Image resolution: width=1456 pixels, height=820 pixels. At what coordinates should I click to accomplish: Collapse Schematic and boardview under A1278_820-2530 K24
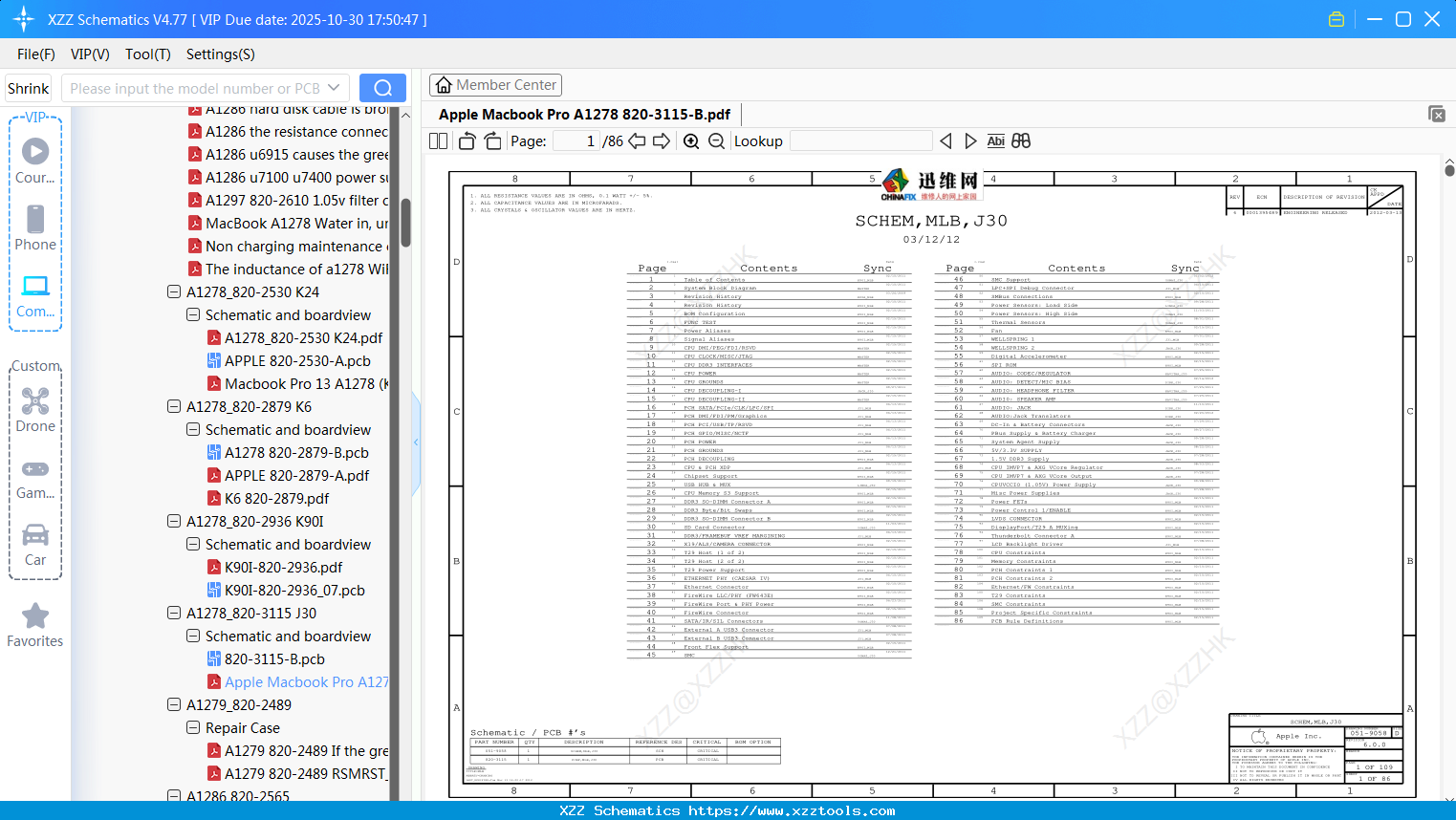[193, 315]
